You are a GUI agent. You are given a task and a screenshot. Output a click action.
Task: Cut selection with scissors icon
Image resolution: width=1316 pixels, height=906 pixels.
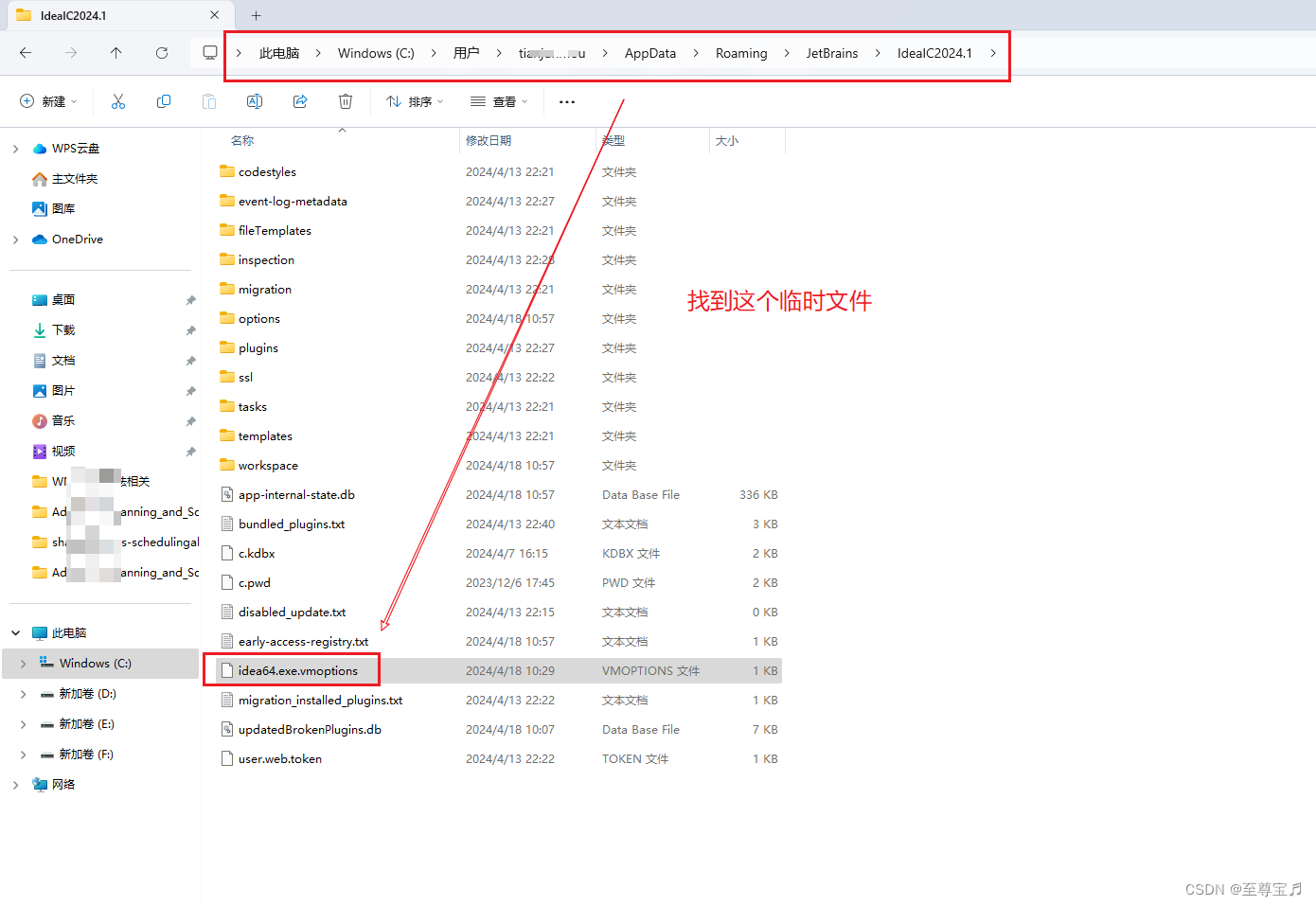pos(118,101)
